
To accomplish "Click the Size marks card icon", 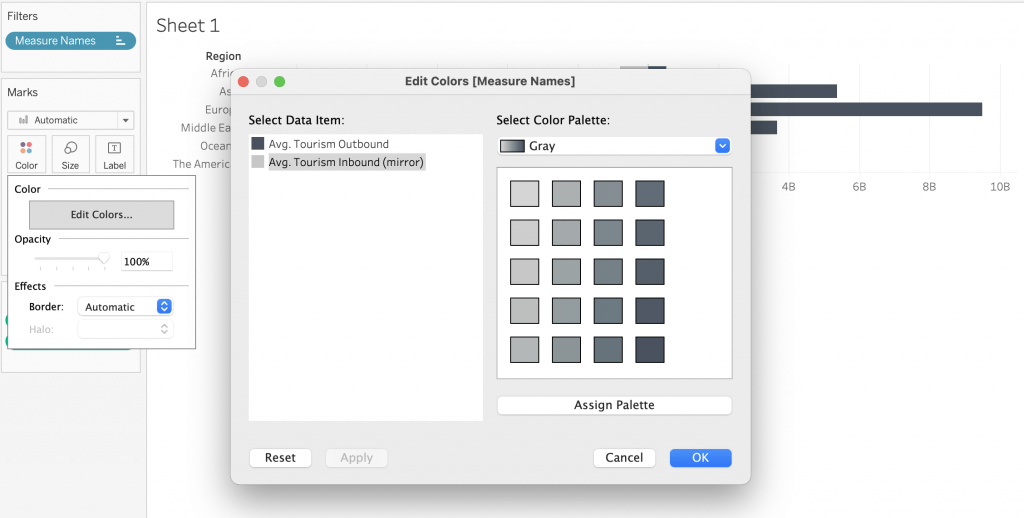I will (x=70, y=148).
